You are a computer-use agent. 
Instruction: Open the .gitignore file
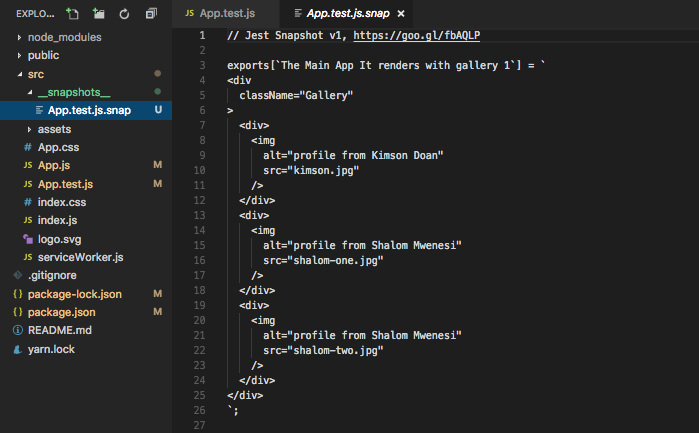click(52, 276)
